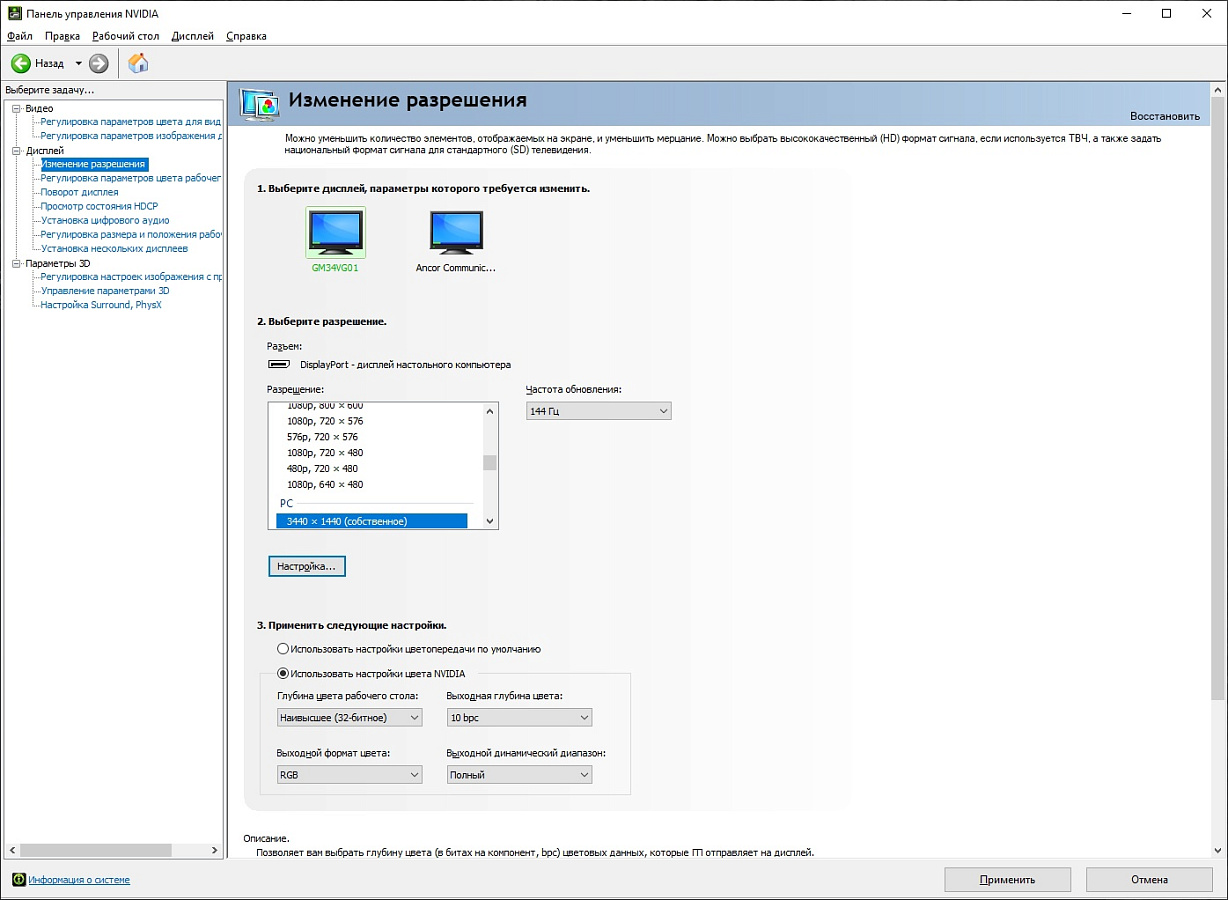Open the Правка menu
This screenshot has height=900, width=1228.
(62, 36)
